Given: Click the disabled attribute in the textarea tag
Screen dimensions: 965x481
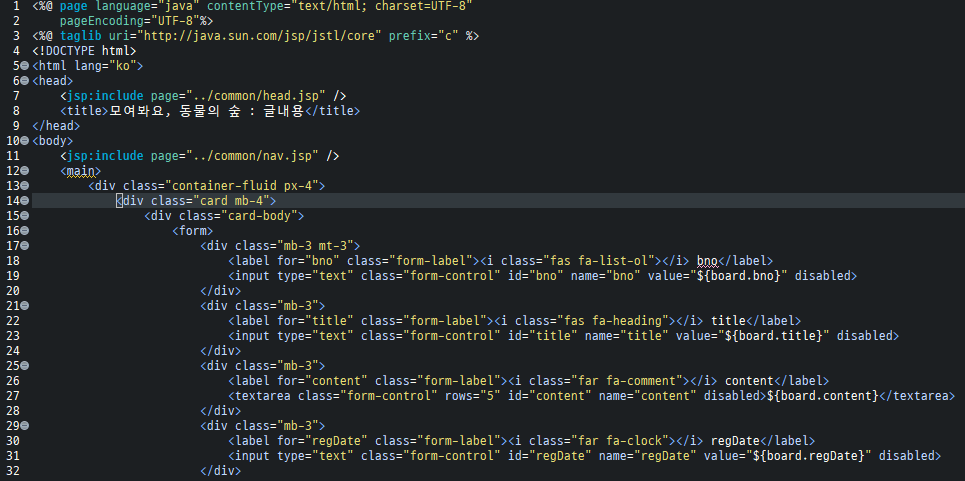Looking at the screenshot, I should coord(732,397).
